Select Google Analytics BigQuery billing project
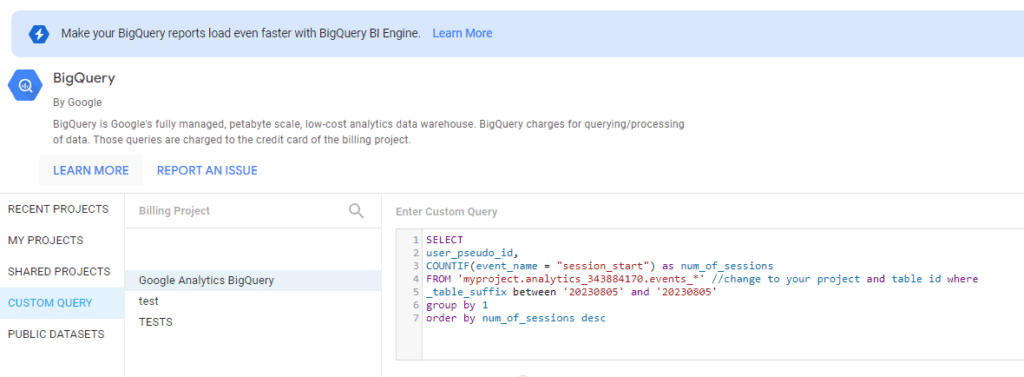Image resolution: width=1024 pixels, height=377 pixels. click(x=253, y=280)
